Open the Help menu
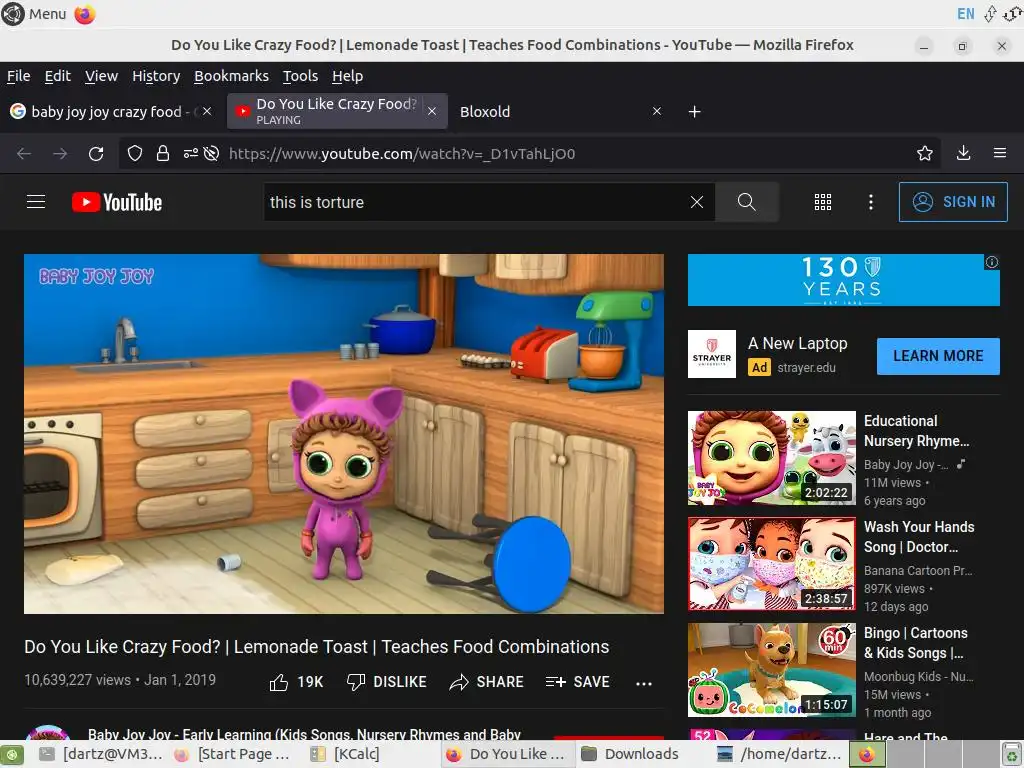Viewport: 1024px width, 768px height. click(347, 76)
